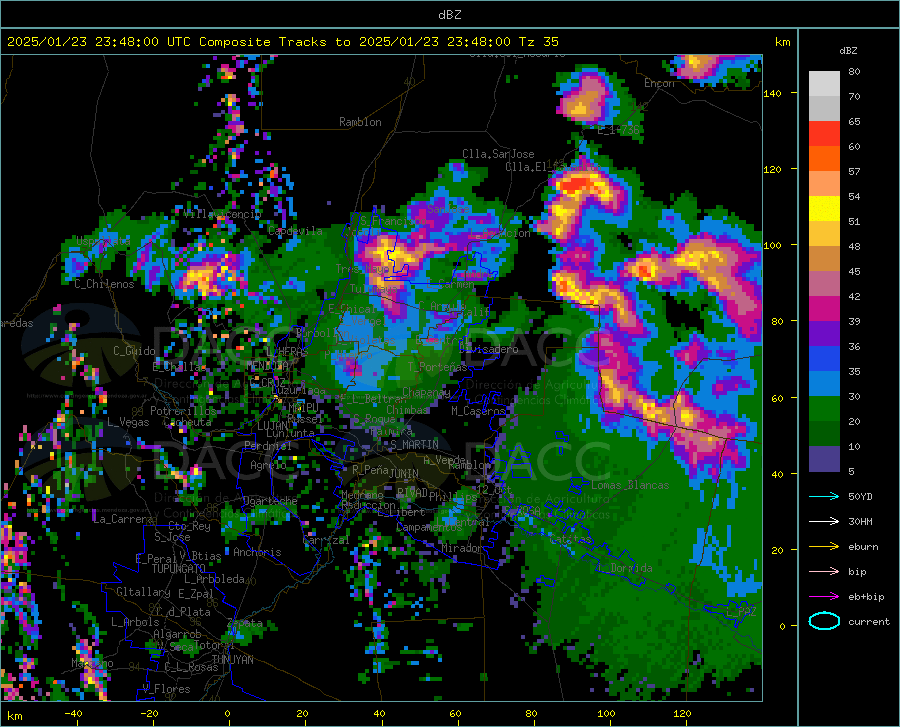Click the 'Capdevila' label on the map

coord(295,231)
